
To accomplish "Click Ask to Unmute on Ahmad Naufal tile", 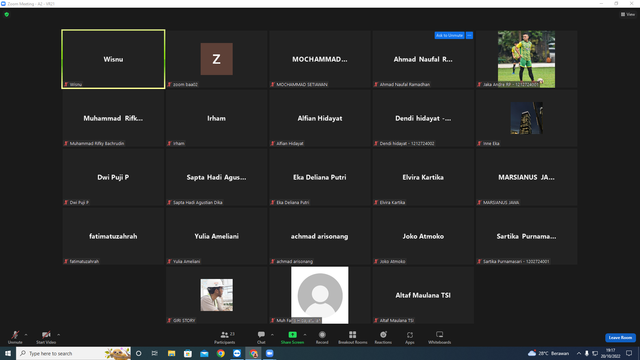I will 449,36.
